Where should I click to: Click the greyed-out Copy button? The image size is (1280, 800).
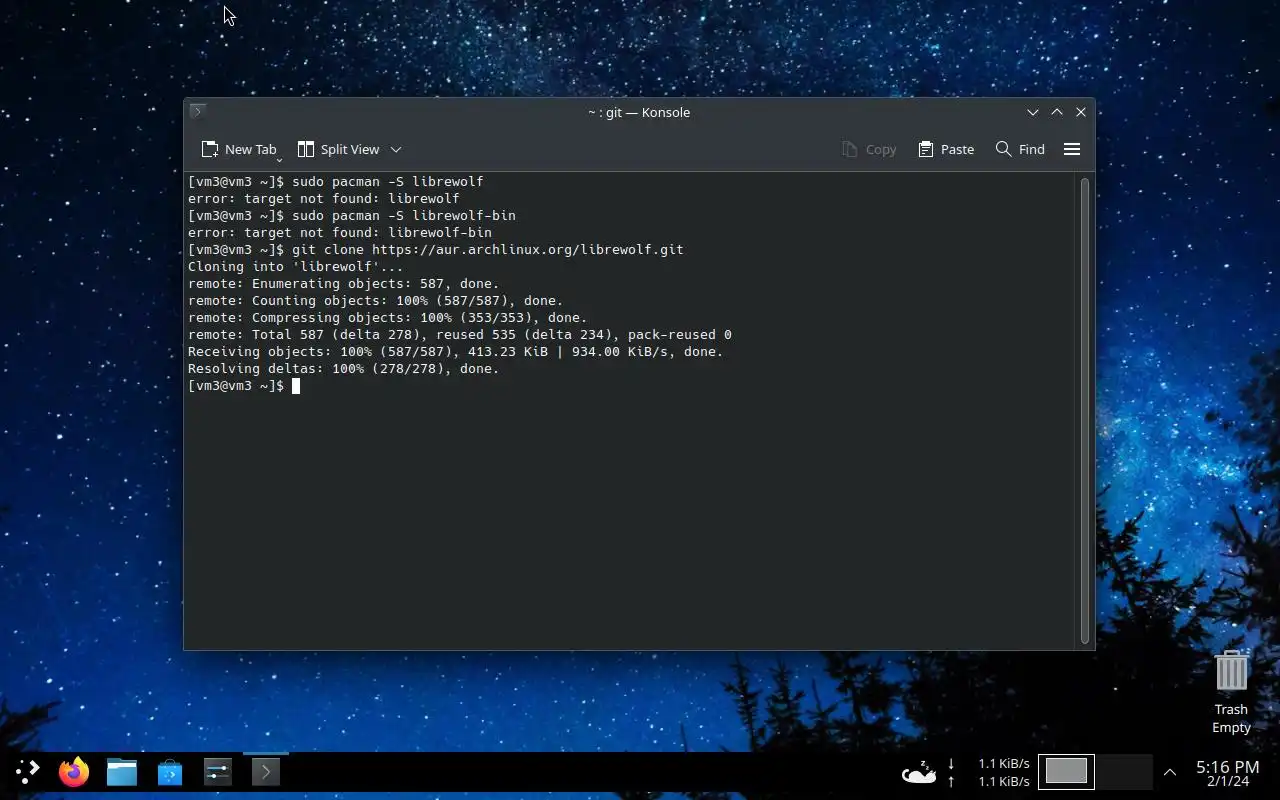coord(869,149)
